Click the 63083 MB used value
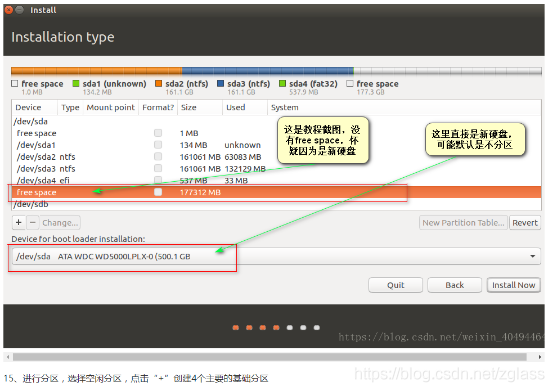This screenshot has height=392, width=554. coord(243,157)
